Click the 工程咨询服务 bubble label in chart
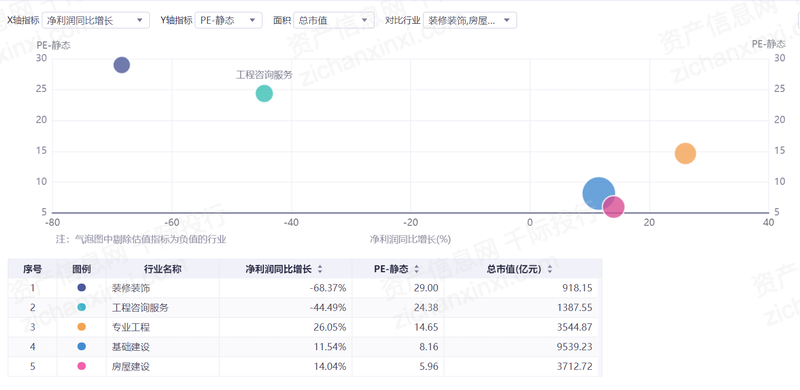 click(x=264, y=75)
